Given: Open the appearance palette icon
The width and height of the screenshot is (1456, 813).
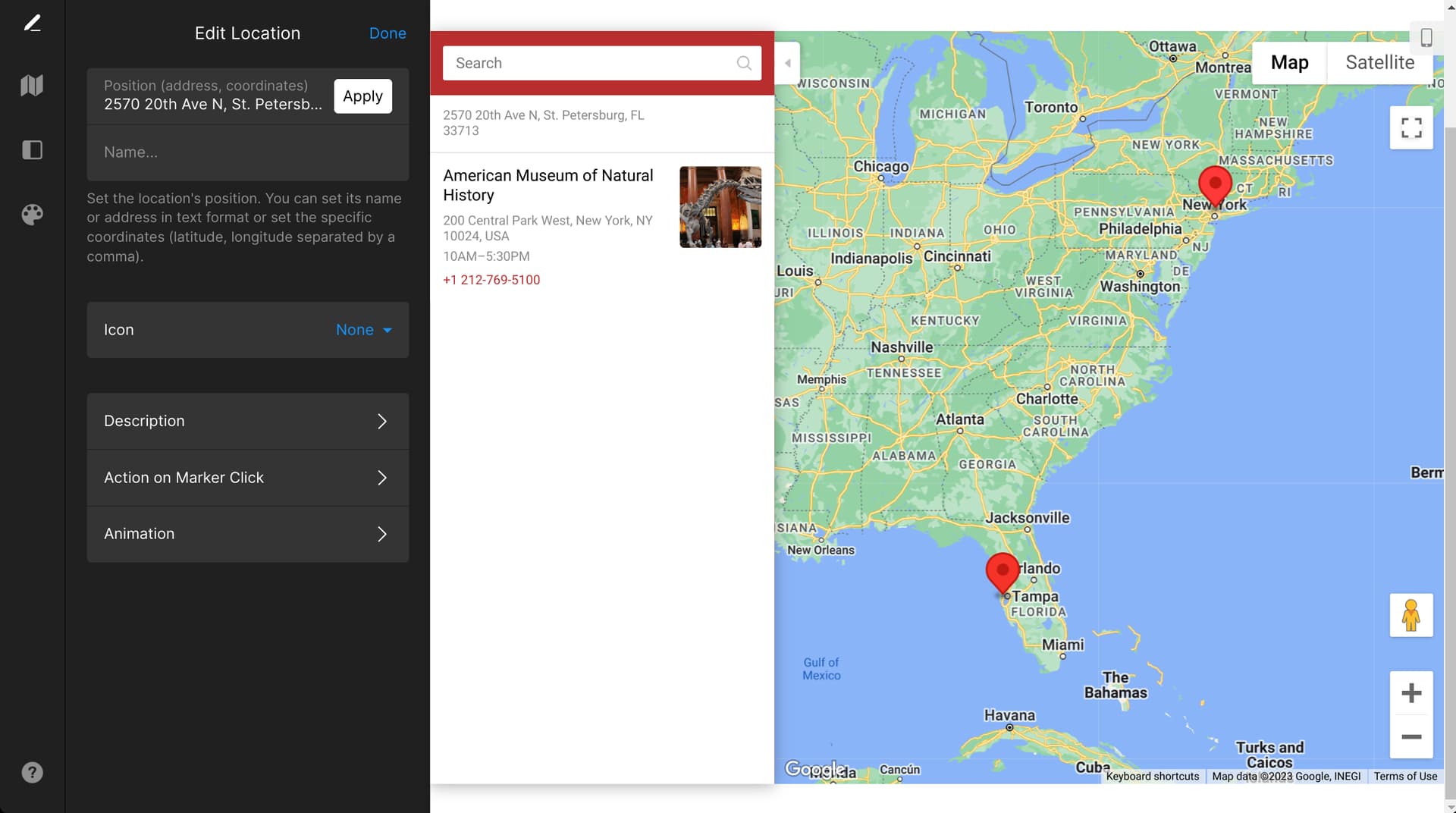Looking at the screenshot, I should pyautogui.click(x=32, y=215).
